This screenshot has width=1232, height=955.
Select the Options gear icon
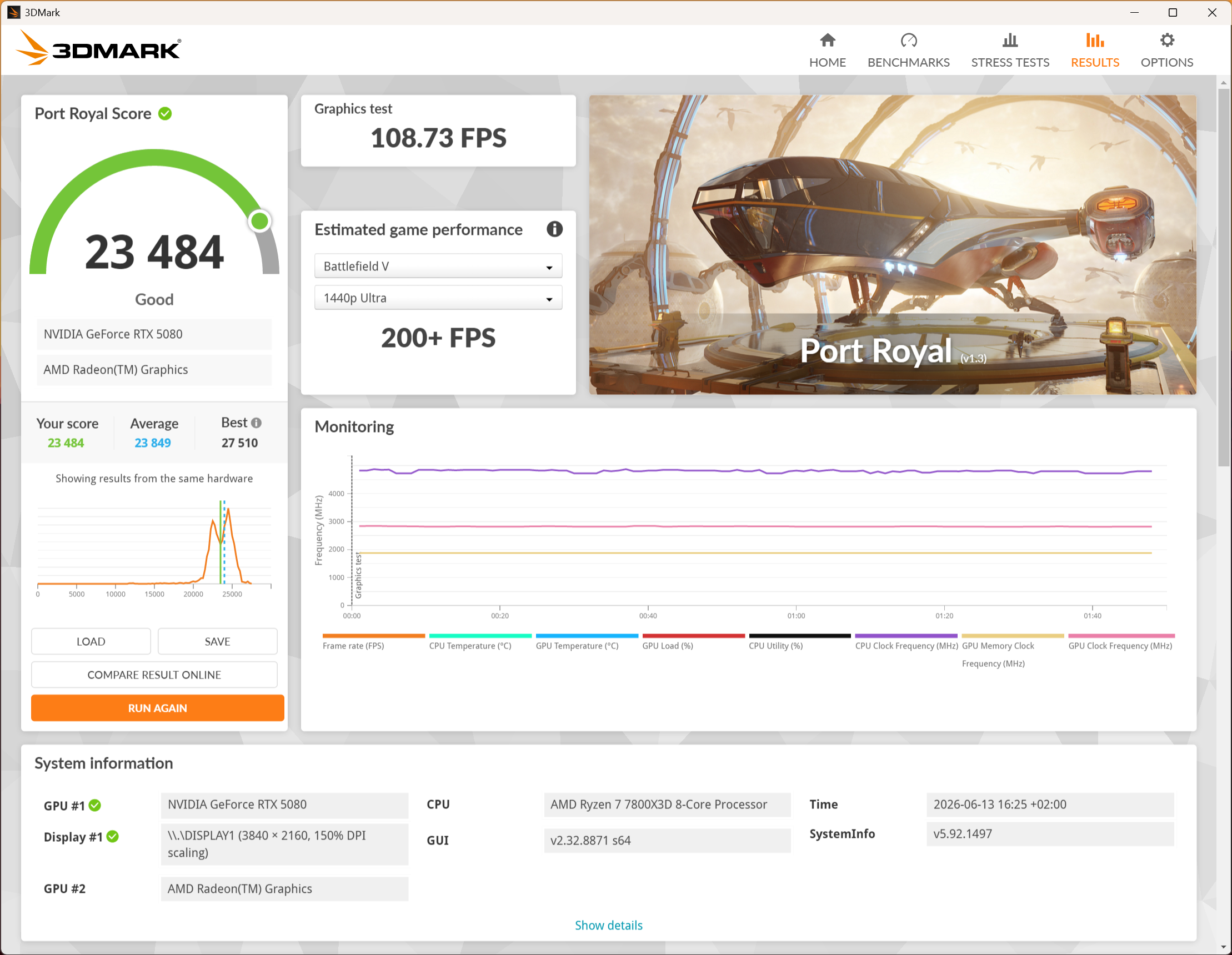1166,41
